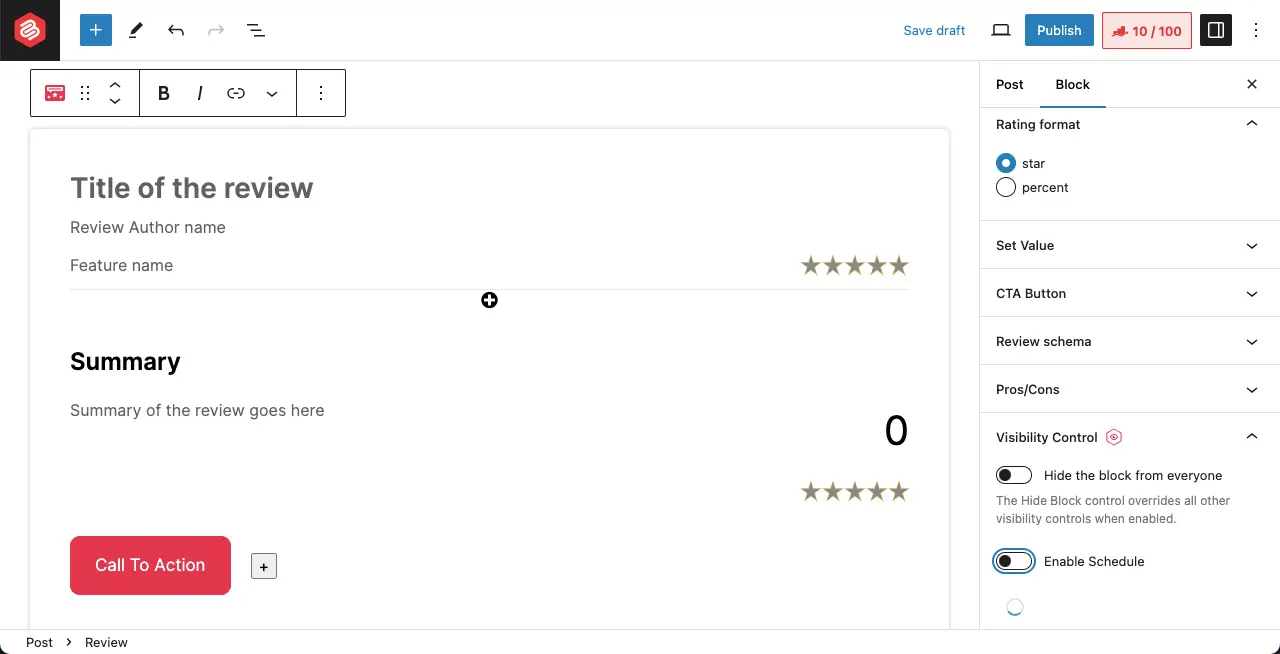
Task: Select Post in the bottom breadcrumb
Action: tap(39, 642)
